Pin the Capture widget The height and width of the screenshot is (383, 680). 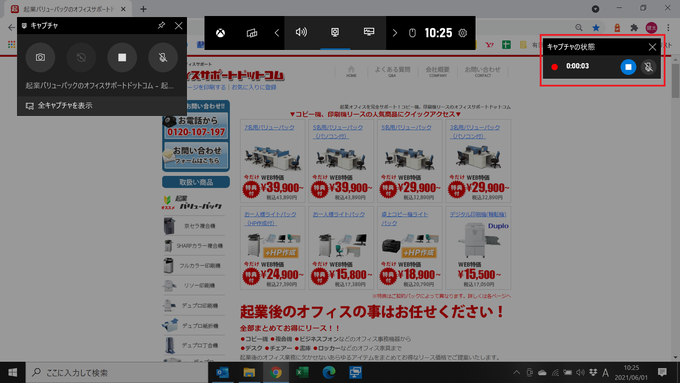(x=161, y=26)
